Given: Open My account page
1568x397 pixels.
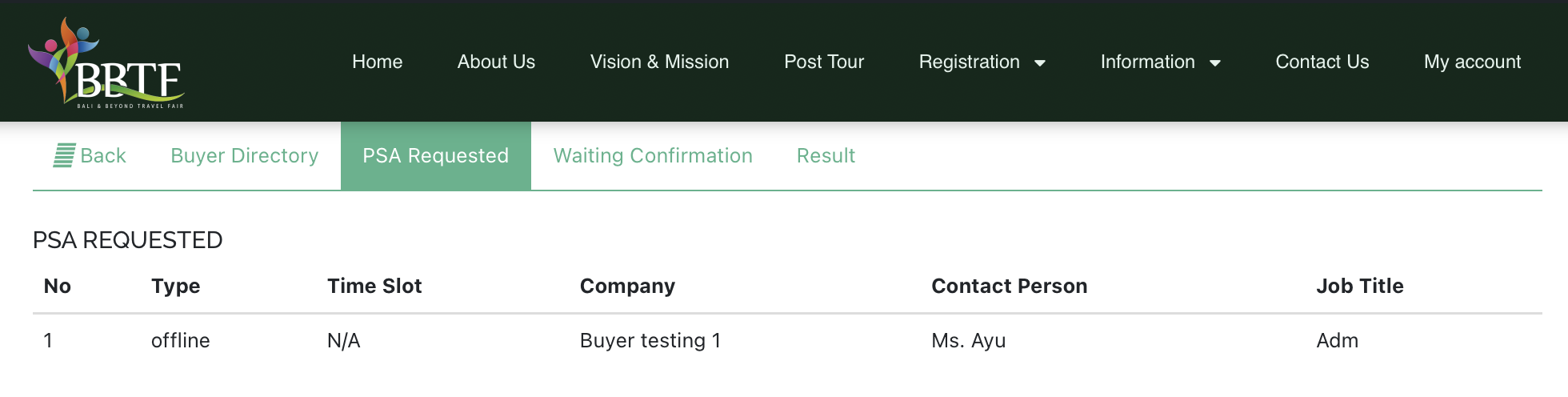Looking at the screenshot, I should [x=1472, y=62].
